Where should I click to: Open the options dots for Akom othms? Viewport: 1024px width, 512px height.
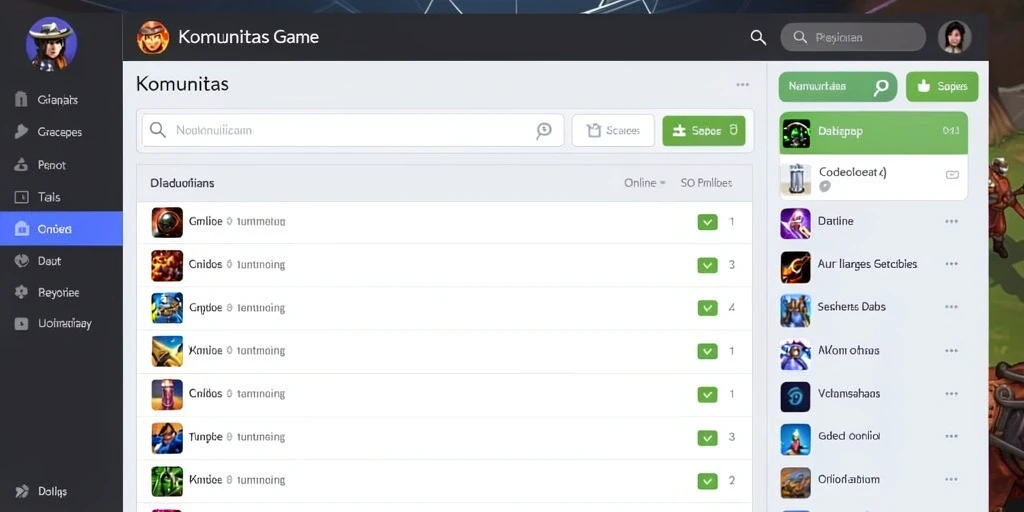click(x=952, y=351)
